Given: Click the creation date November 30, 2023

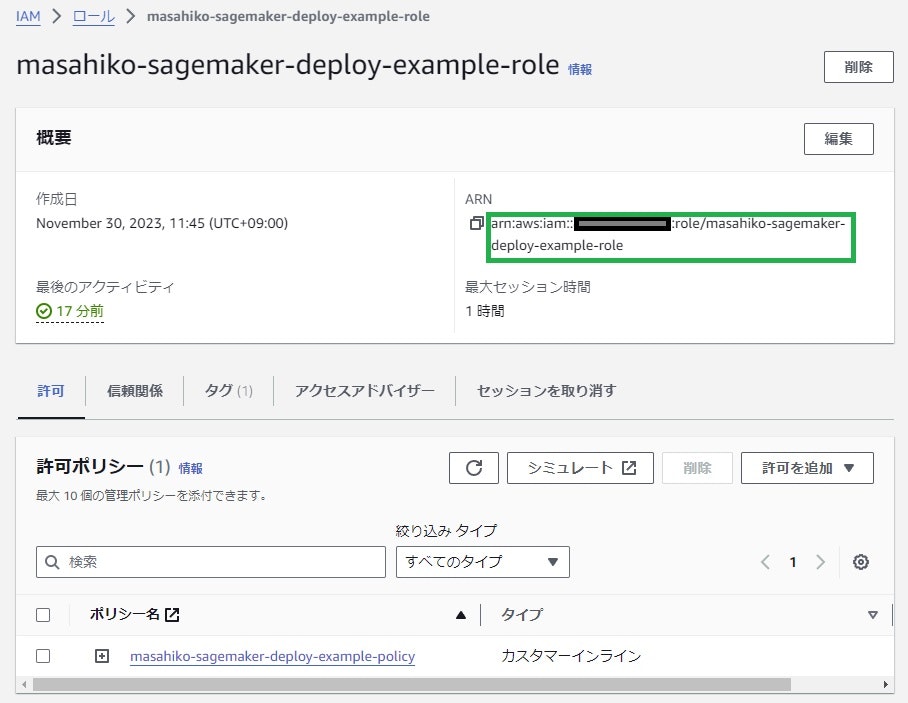Looking at the screenshot, I should click(162, 224).
